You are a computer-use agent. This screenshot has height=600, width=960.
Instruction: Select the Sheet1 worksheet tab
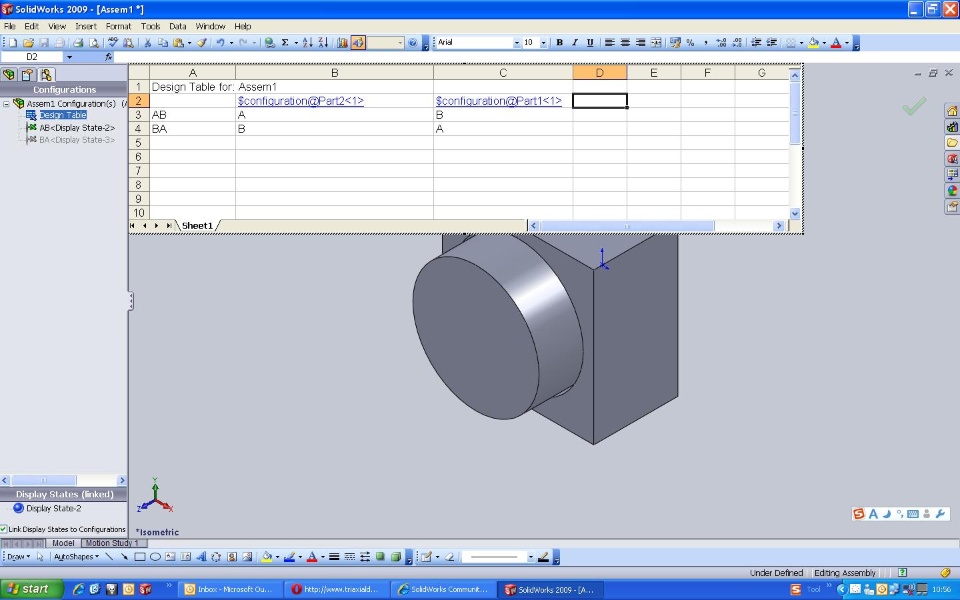(197, 226)
